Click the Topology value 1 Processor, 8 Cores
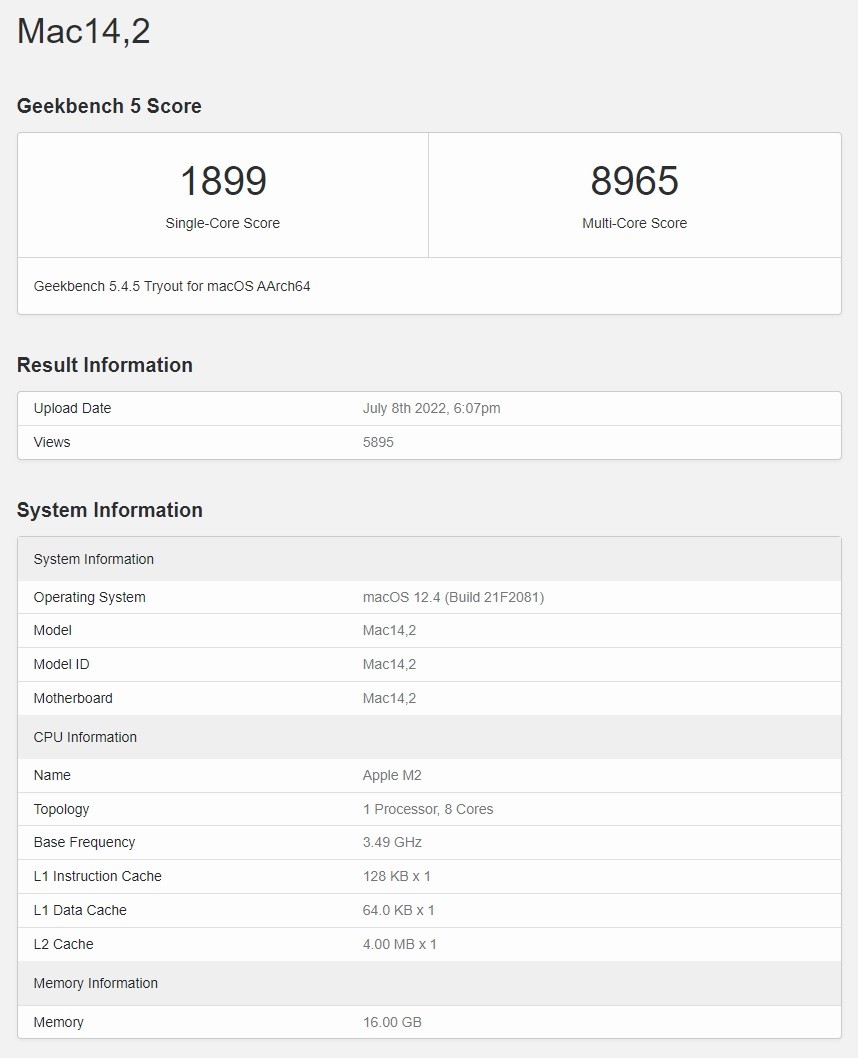The width and height of the screenshot is (858, 1058). (x=428, y=809)
